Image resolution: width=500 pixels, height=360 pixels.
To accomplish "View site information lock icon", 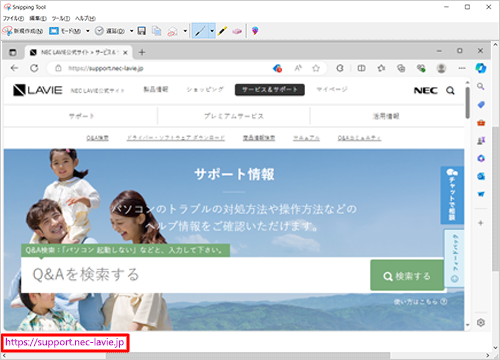I will (58, 68).
